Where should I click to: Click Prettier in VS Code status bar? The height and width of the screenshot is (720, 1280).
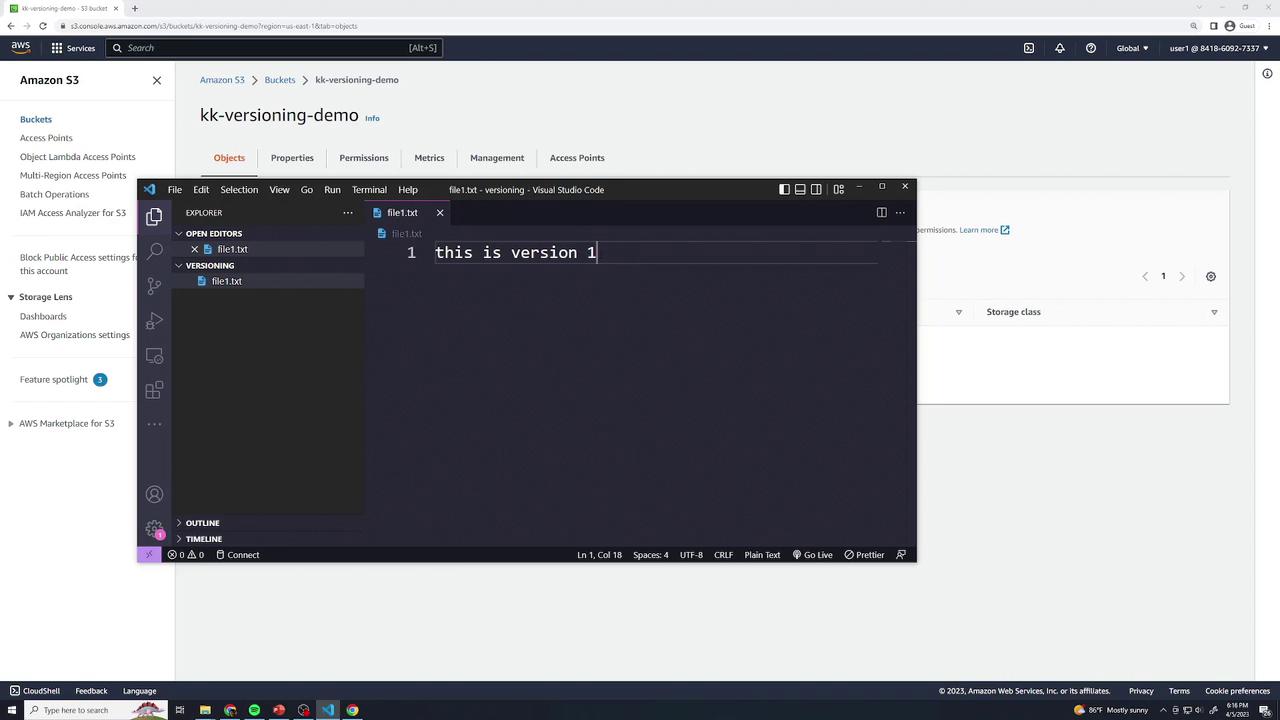click(865, 555)
